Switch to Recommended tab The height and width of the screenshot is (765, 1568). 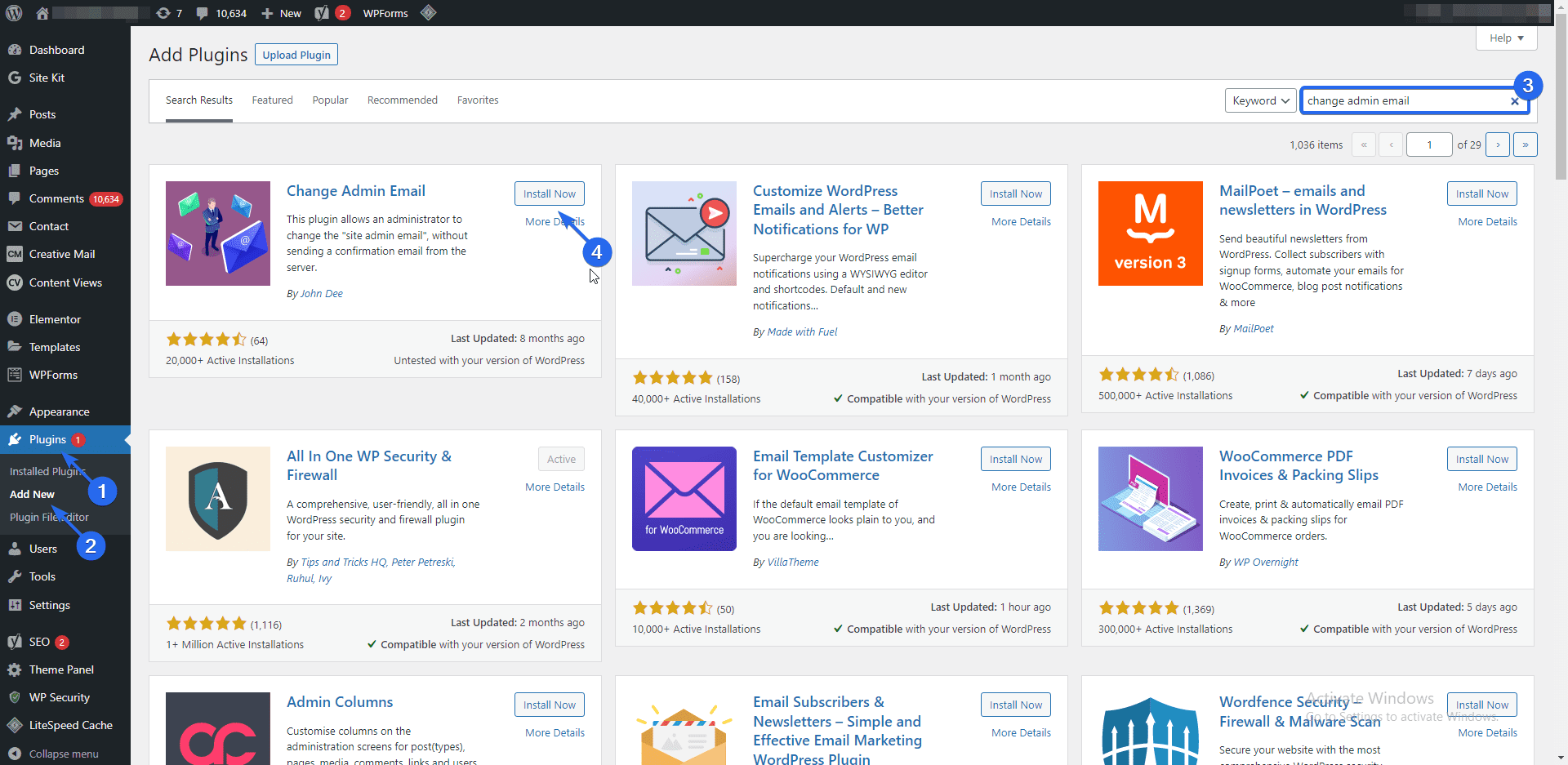click(x=403, y=100)
